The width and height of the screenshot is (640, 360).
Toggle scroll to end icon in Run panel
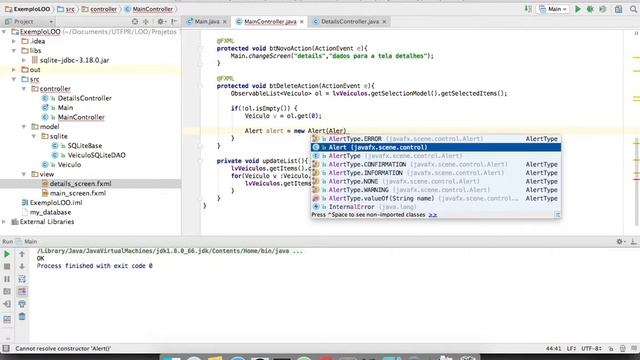coord(22,291)
